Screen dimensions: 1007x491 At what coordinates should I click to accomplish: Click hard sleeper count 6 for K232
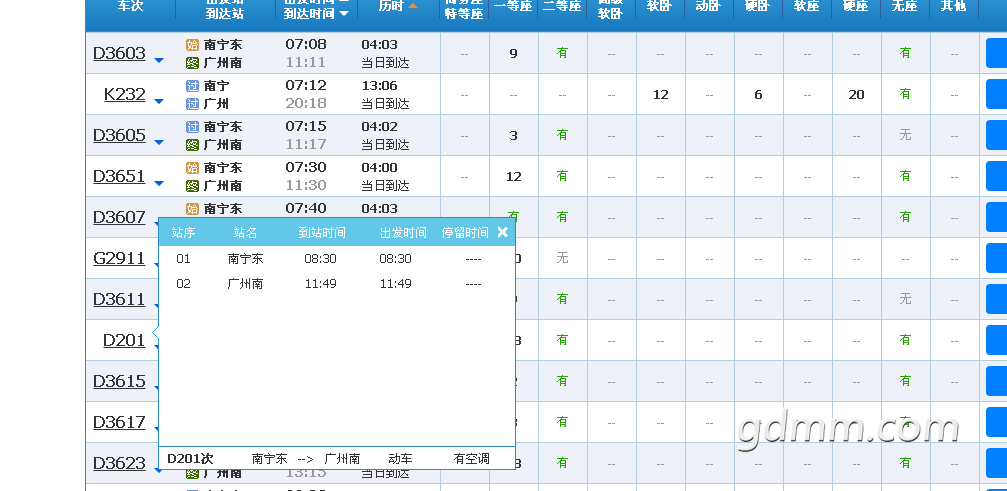coord(758,94)
